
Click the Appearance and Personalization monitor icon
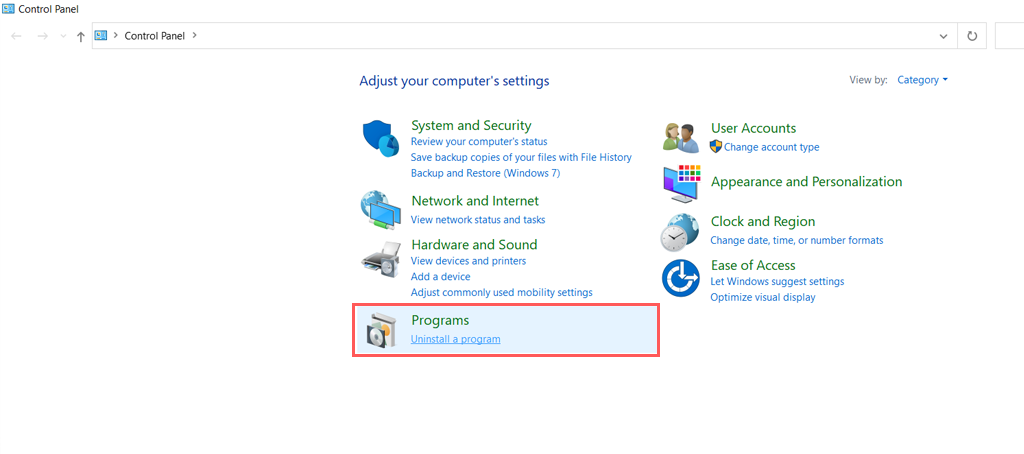pos(681,183)
